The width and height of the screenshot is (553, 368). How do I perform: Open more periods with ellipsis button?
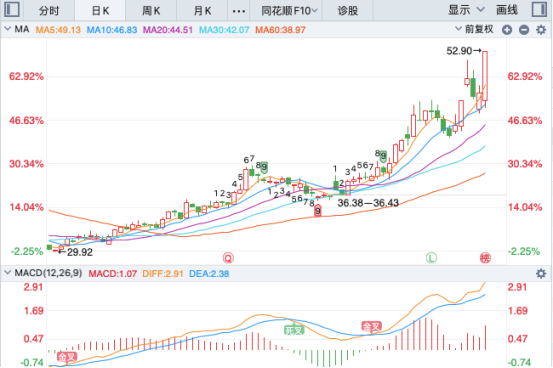click(239, 11)
